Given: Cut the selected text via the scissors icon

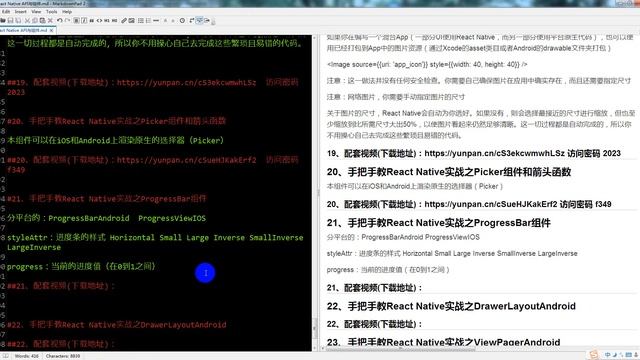Looking at the screenshot, I should (x=27, y=20).
